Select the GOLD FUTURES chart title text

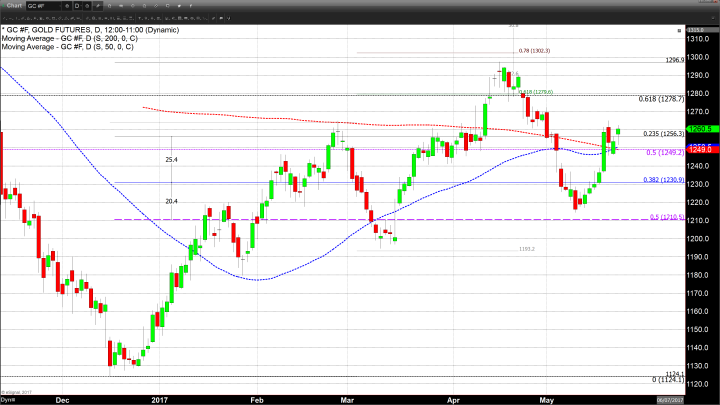(x=90, y=30)
